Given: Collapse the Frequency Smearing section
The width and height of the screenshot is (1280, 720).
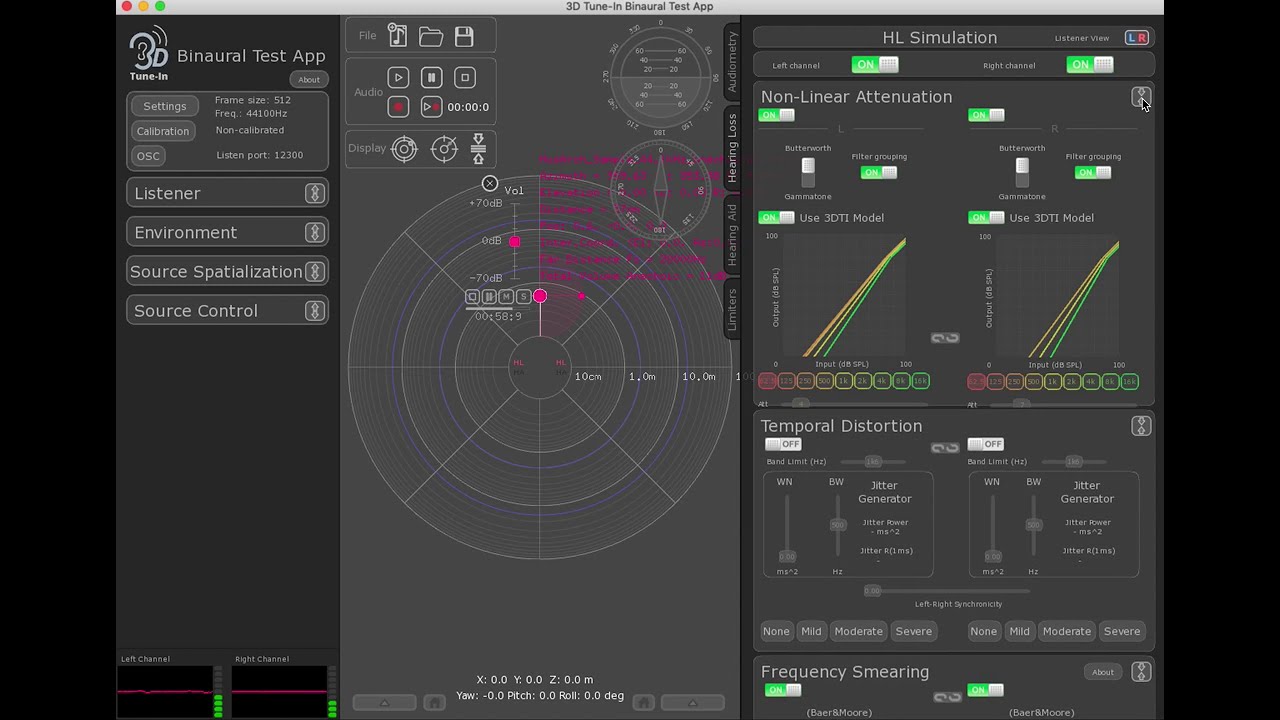Looking at the screenshot, I should click(1141, 672).
